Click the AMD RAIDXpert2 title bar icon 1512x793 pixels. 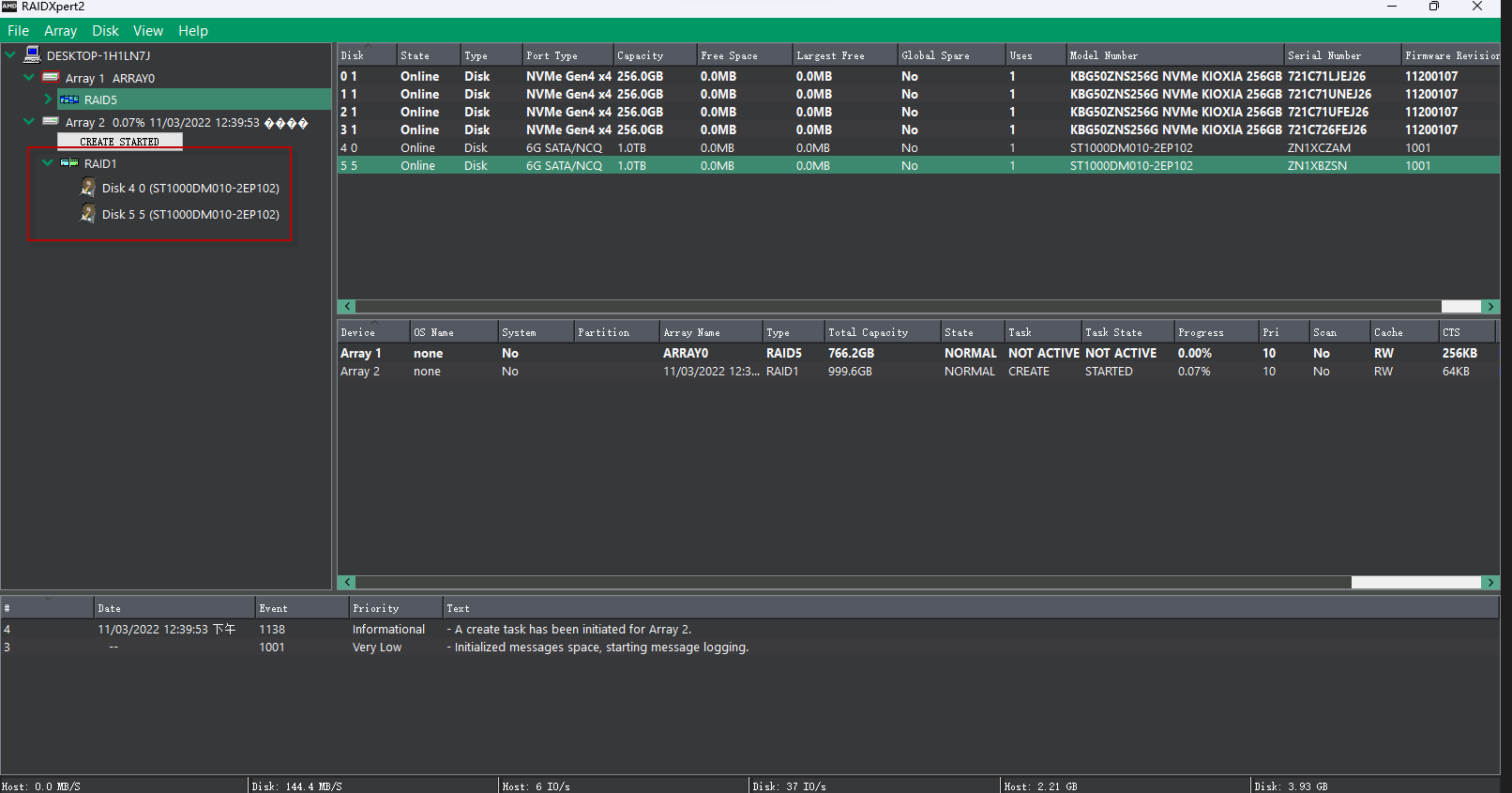(x=9, y=7)
